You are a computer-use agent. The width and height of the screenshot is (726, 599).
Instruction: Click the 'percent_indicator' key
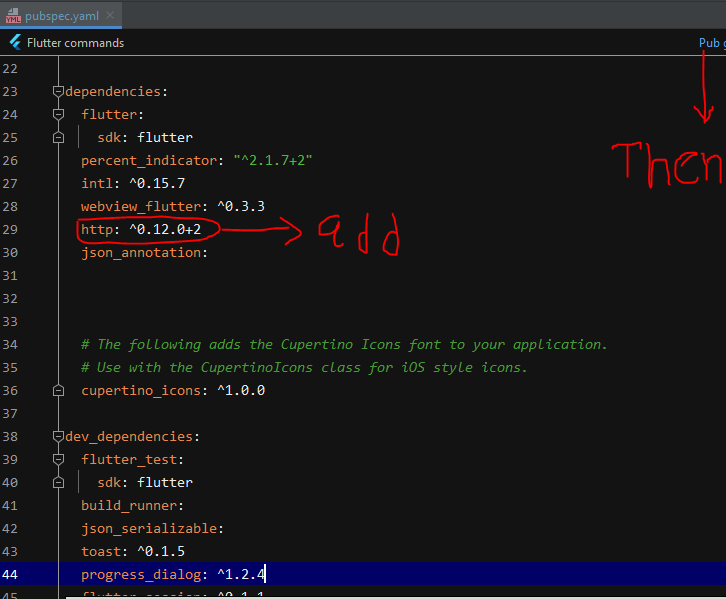tap(149, 161)
